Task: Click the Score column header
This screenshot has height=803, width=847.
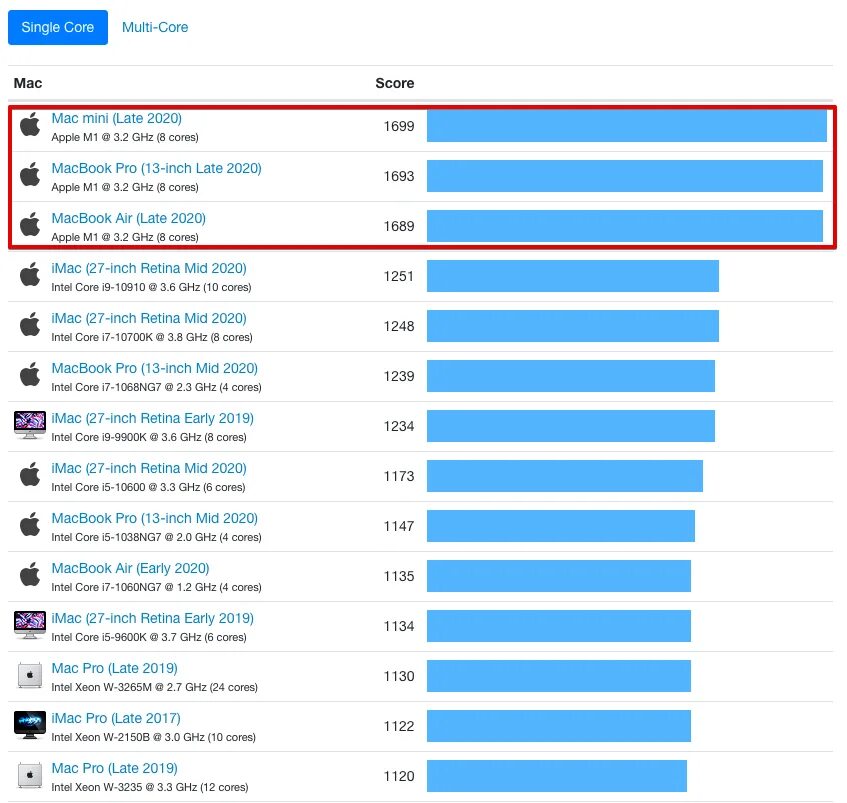Action: 395,83
